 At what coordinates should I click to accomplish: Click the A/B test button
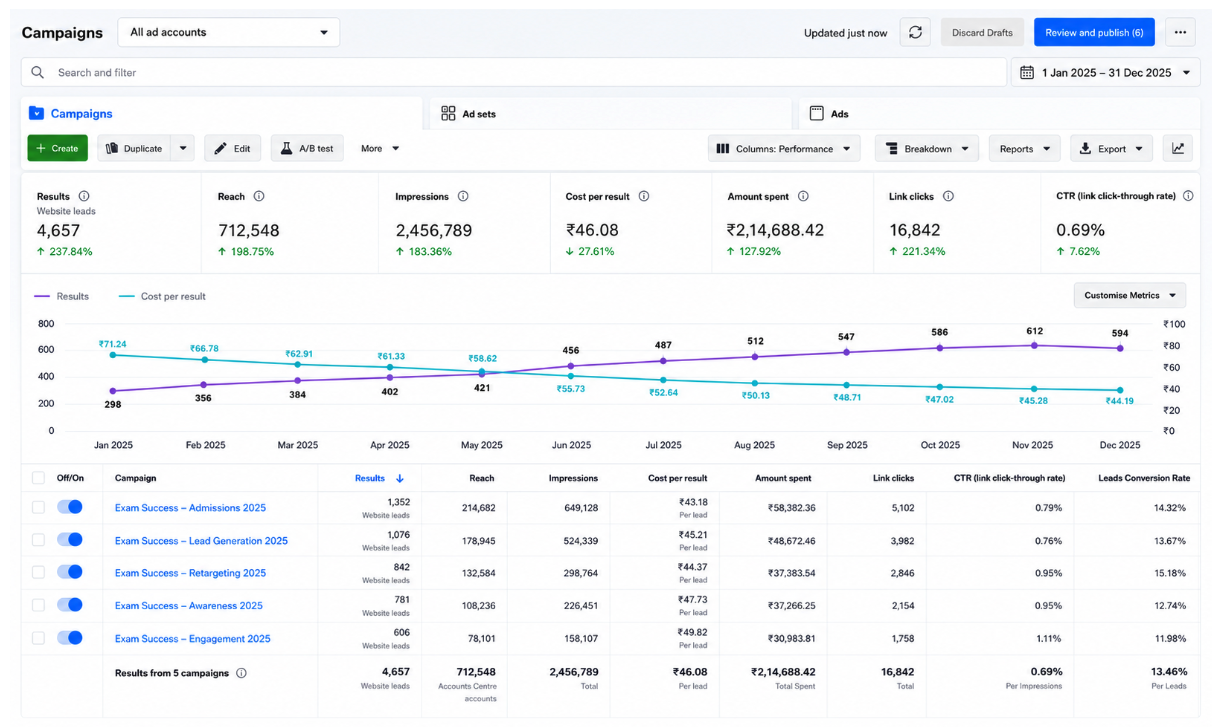click(x=307, y=148)
